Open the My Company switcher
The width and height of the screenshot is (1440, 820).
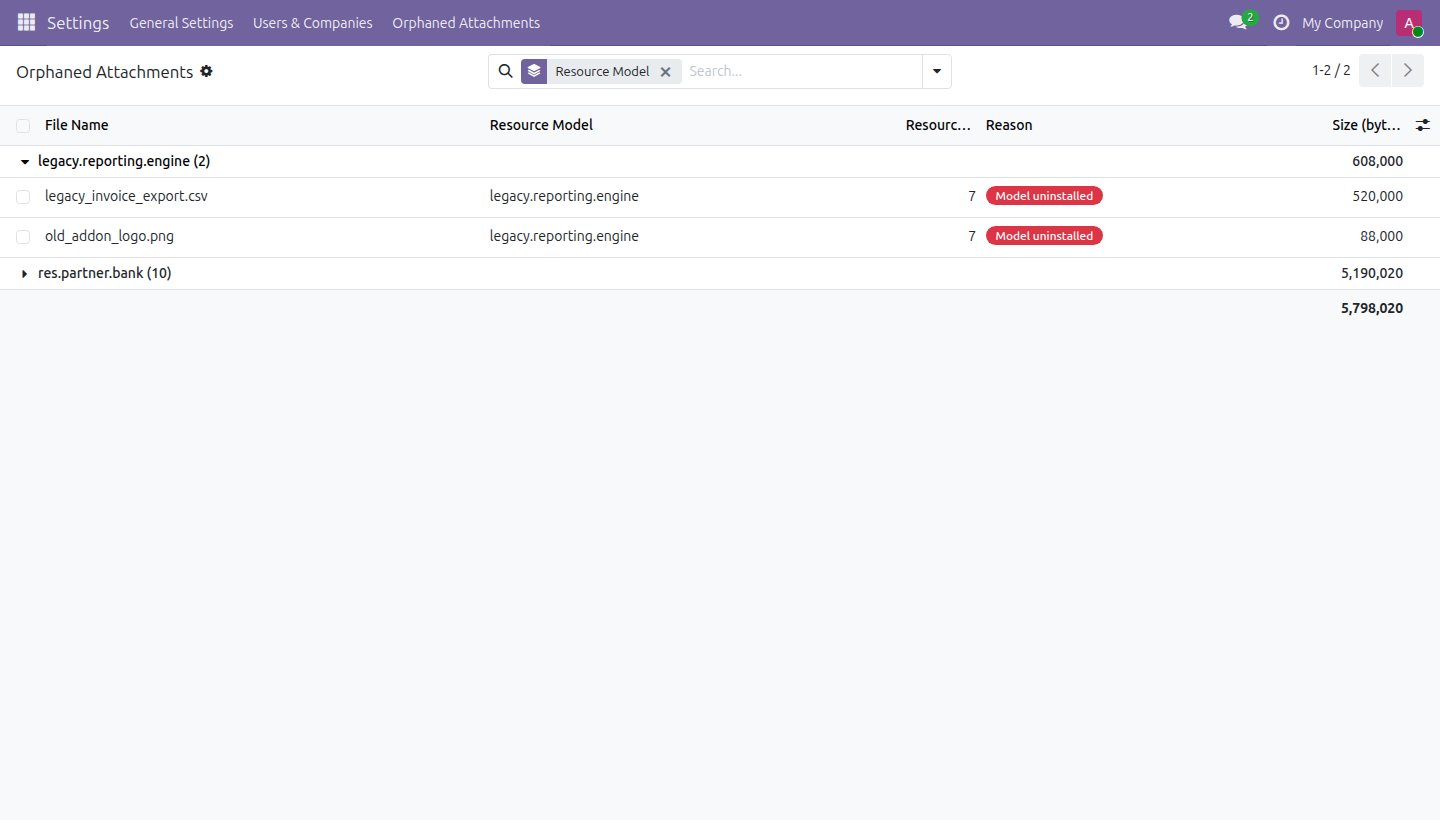(x=1342, y=23)
